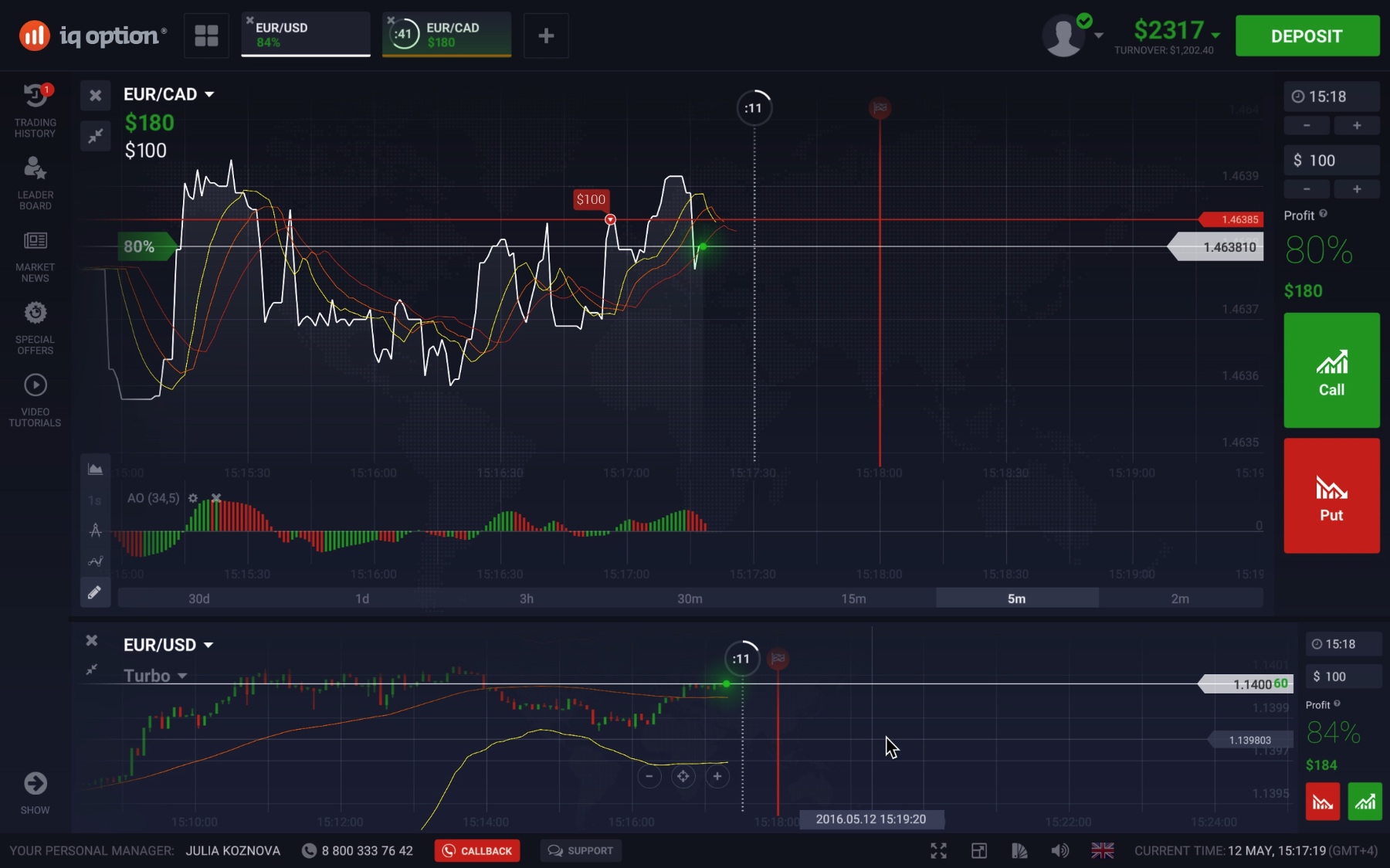Click small red Put button for EUR/USD

coord(1323,802)
